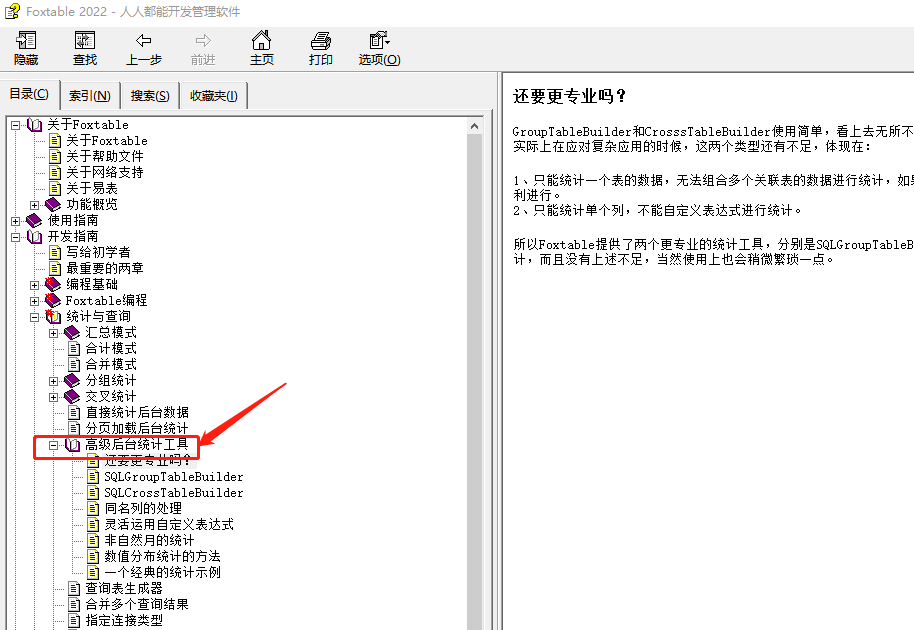Select the 高级后台统计工具 tree label
The width and height of the screenshot is (914, 630).
137,445
